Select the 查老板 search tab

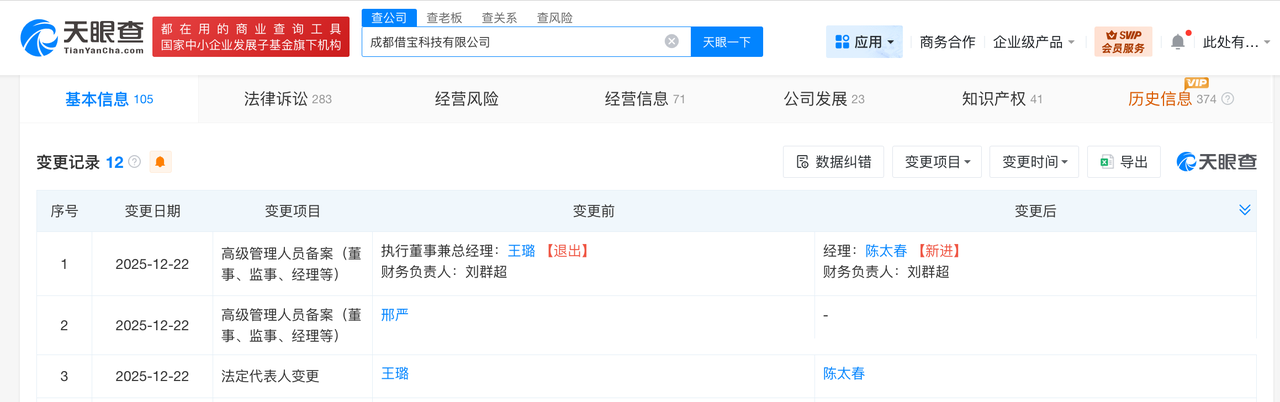pyautogui.click(x=445, y=17)
